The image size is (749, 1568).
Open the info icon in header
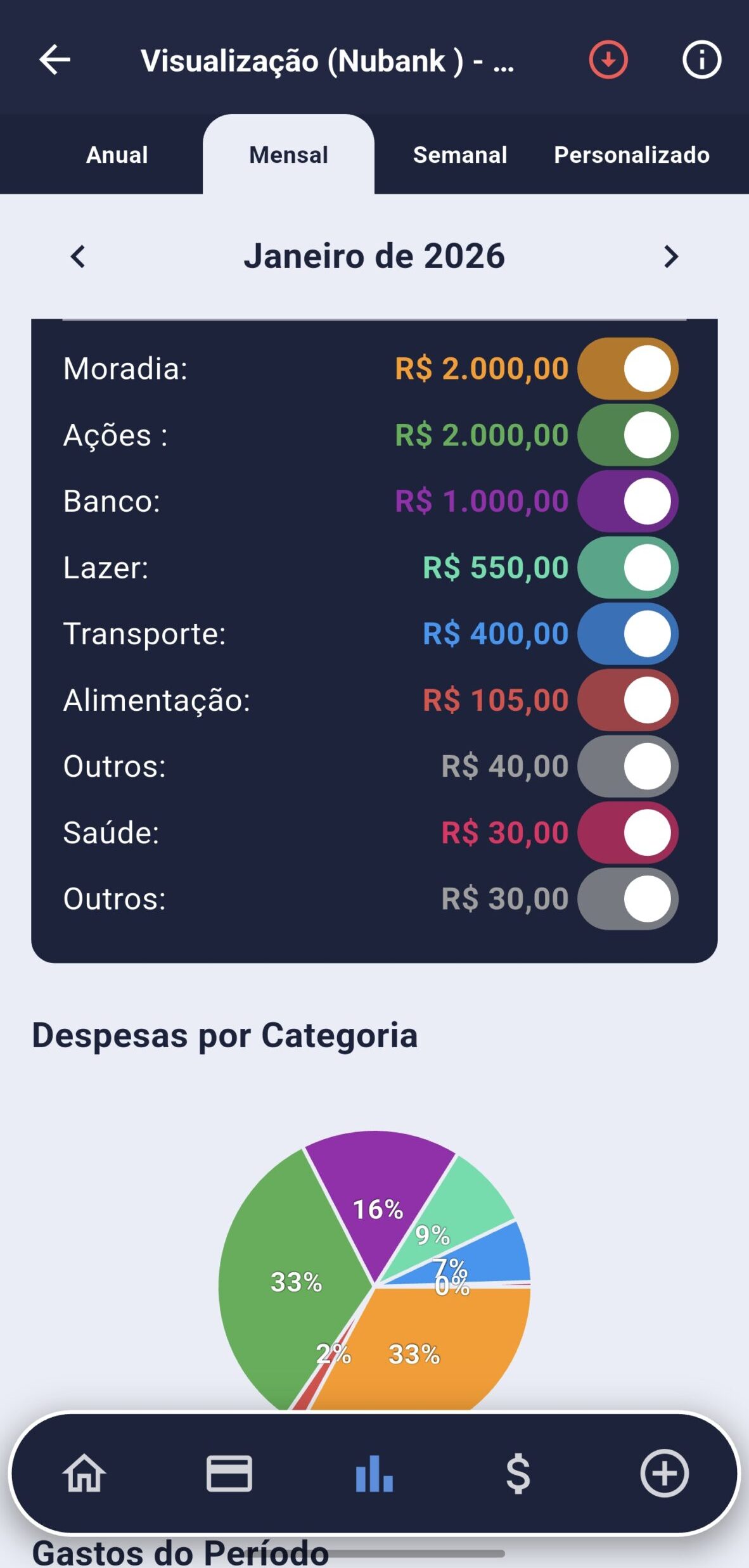tap(701, 60)
